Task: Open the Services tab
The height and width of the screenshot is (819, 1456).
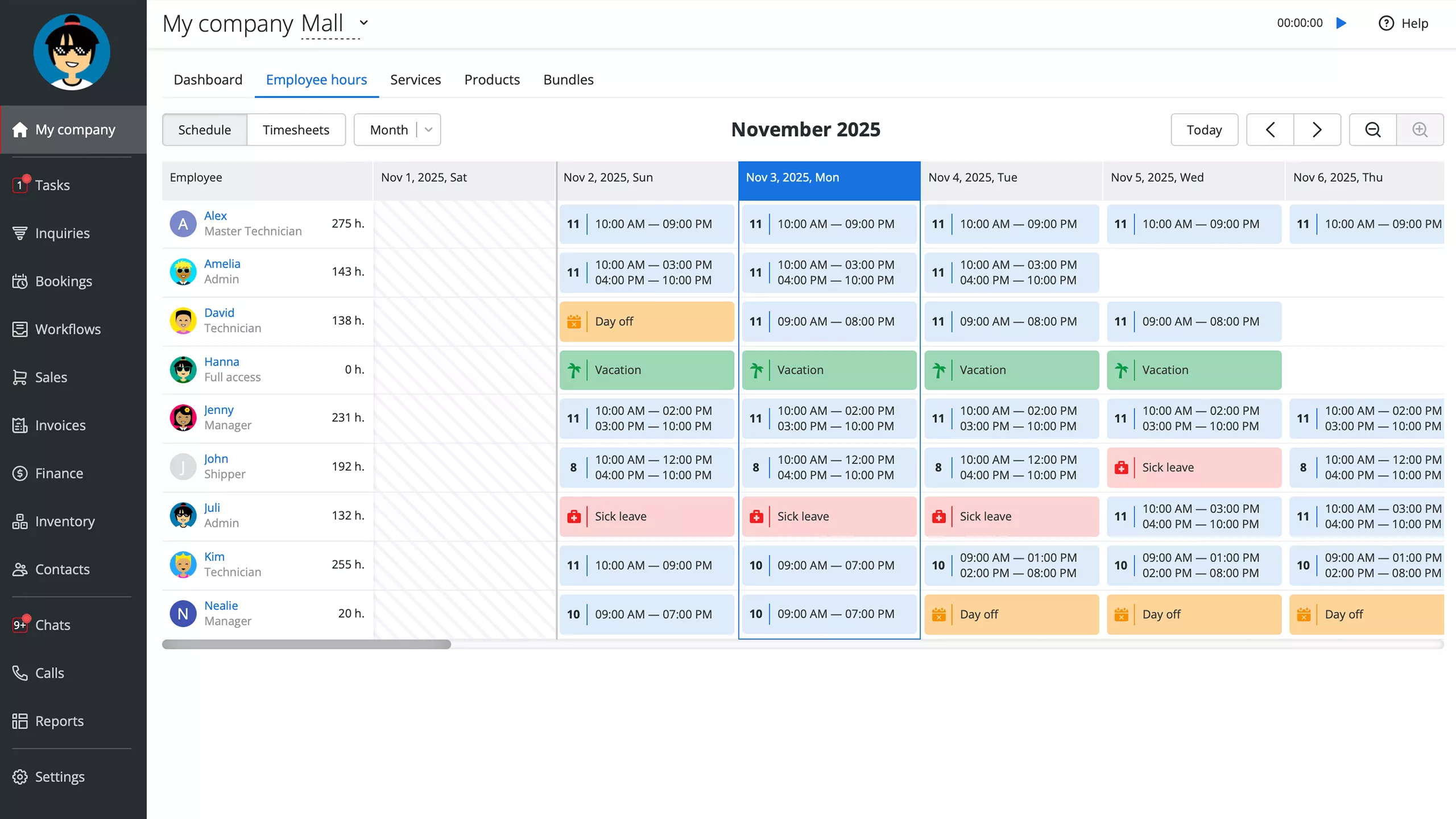Action: (x=415, y=80)
